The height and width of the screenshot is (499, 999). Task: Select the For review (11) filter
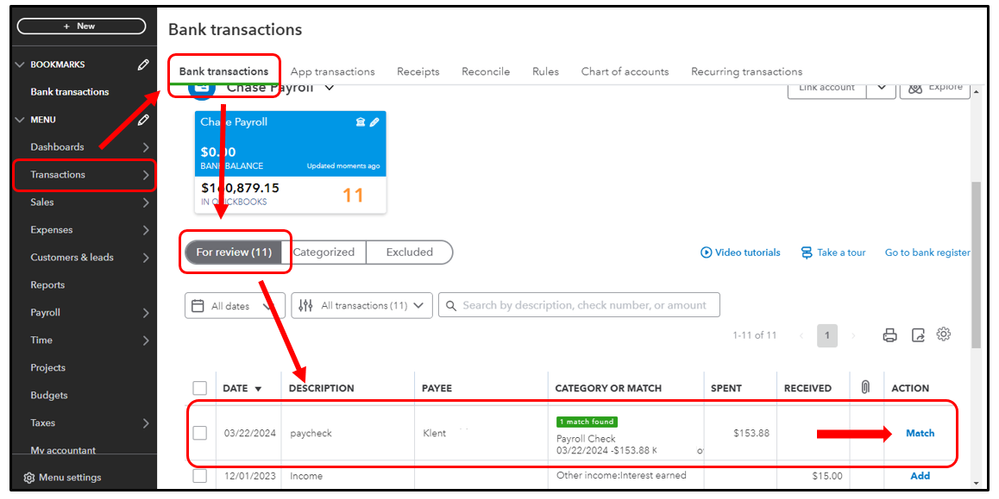click(234, 252)
